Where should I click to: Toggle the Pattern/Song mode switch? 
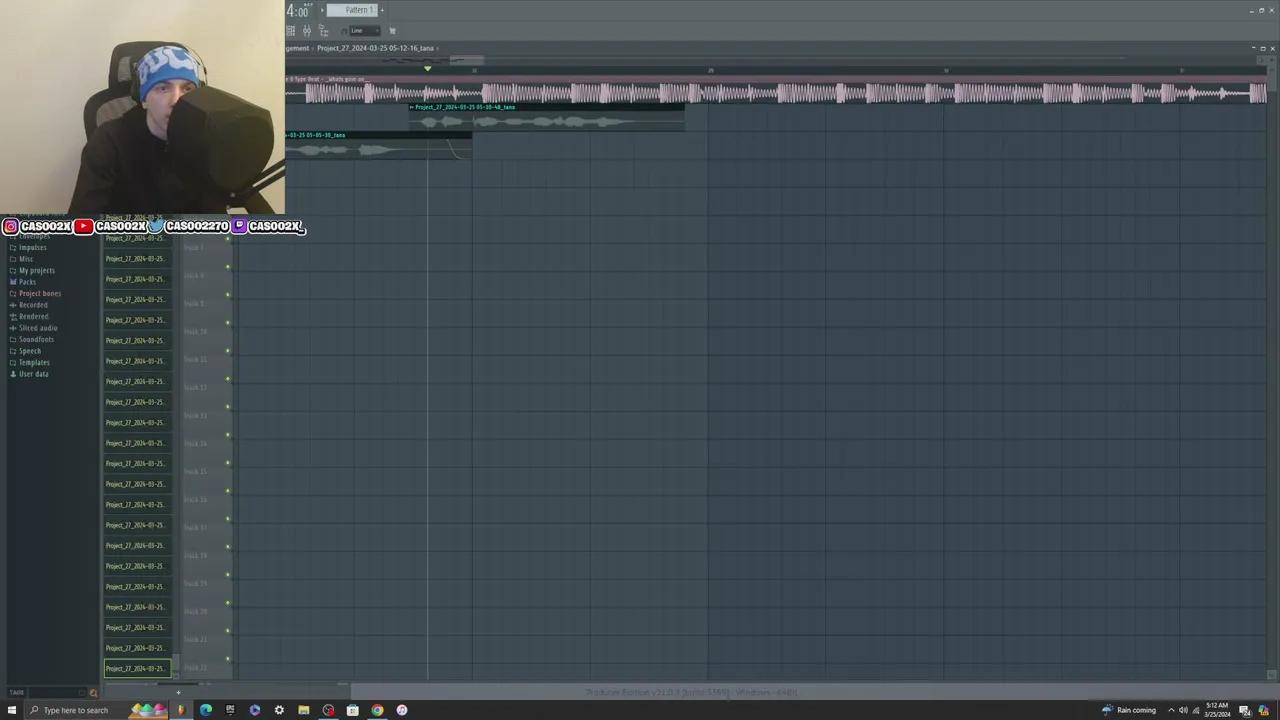coord(322,10)
